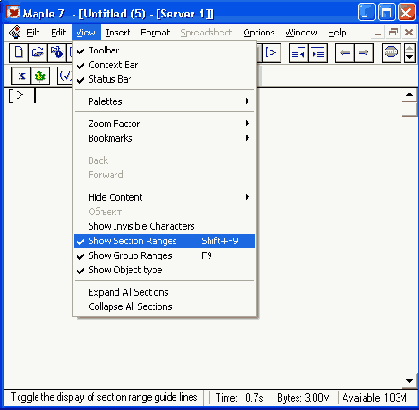419x410 pixels.
Task: Expand the Palettes submenu
Action: [x=164, y=101]
